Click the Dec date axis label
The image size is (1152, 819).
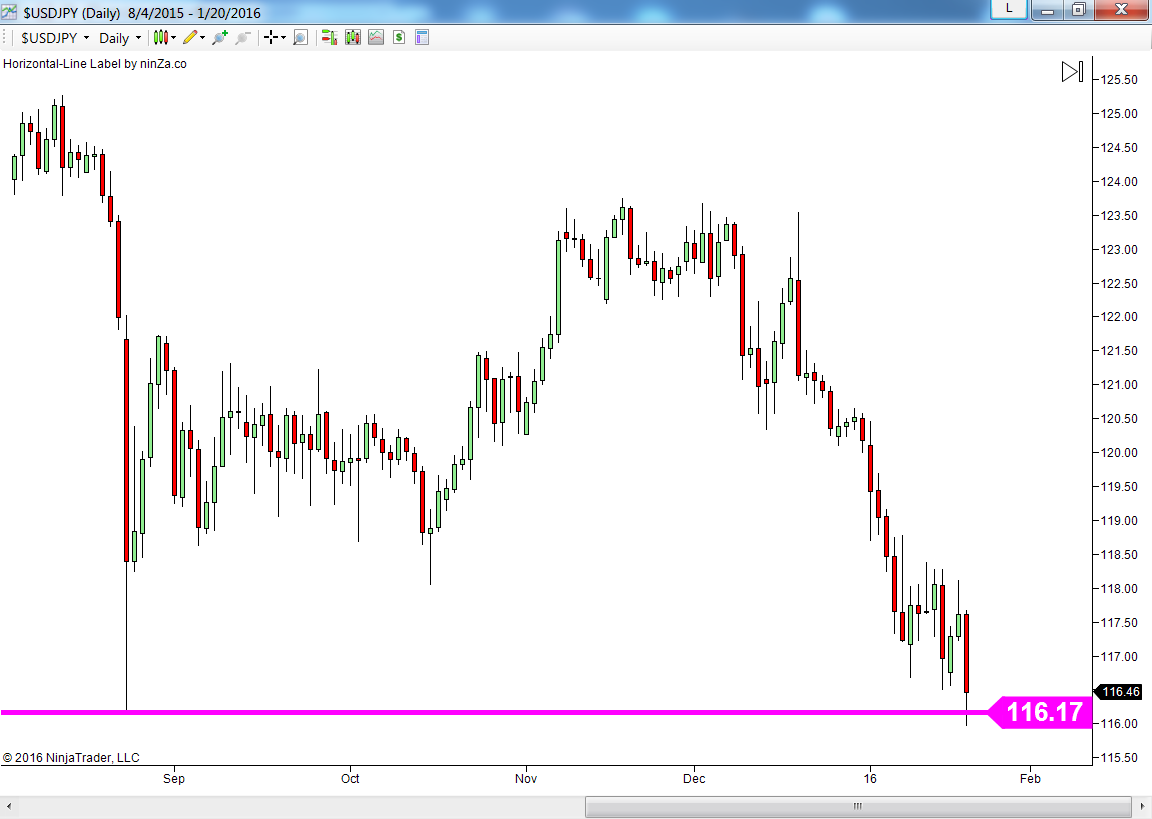pyautogui.click(x=694, y=779)
